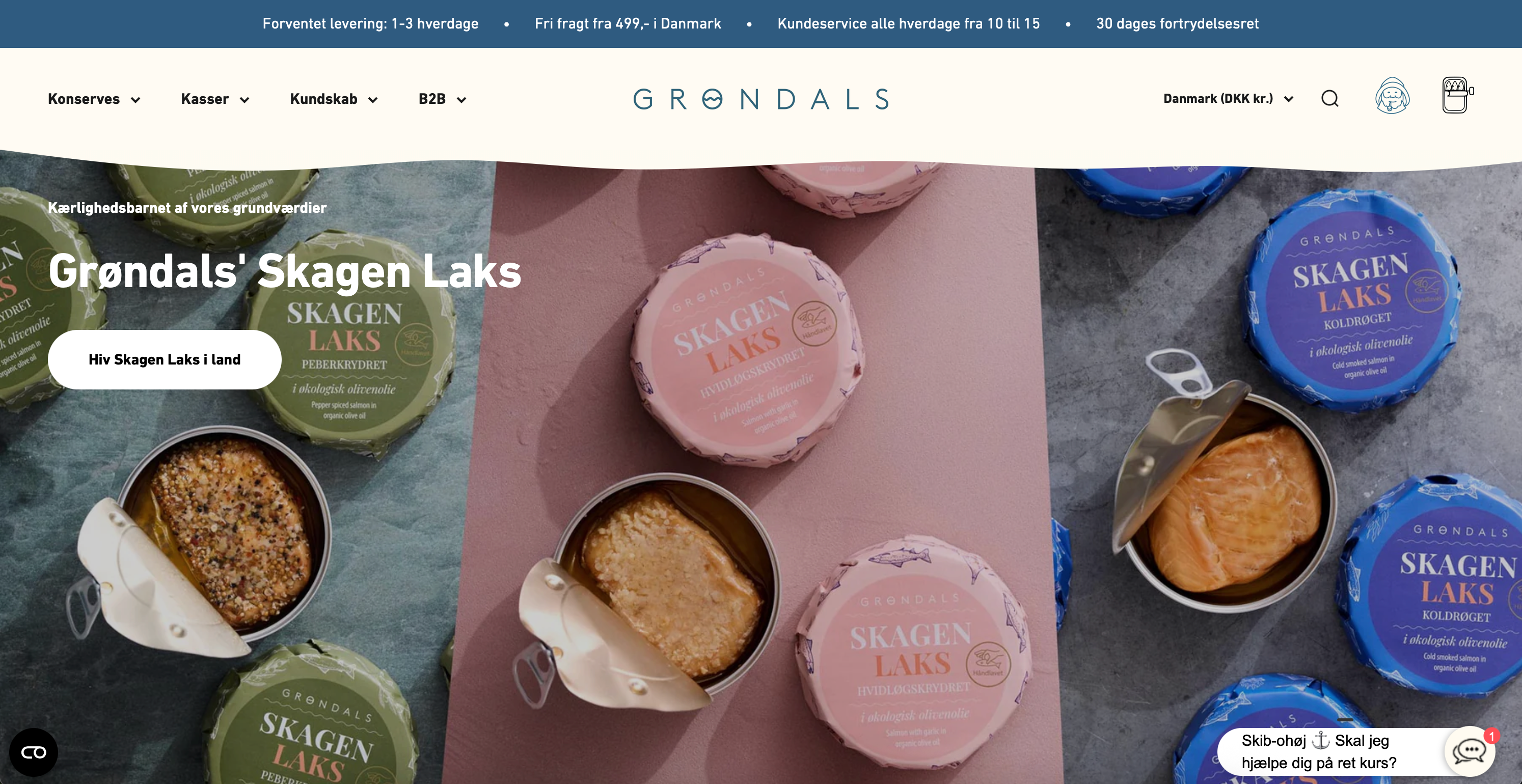
Task: Click the black accessibility glasses button
Action: [34, 752]
